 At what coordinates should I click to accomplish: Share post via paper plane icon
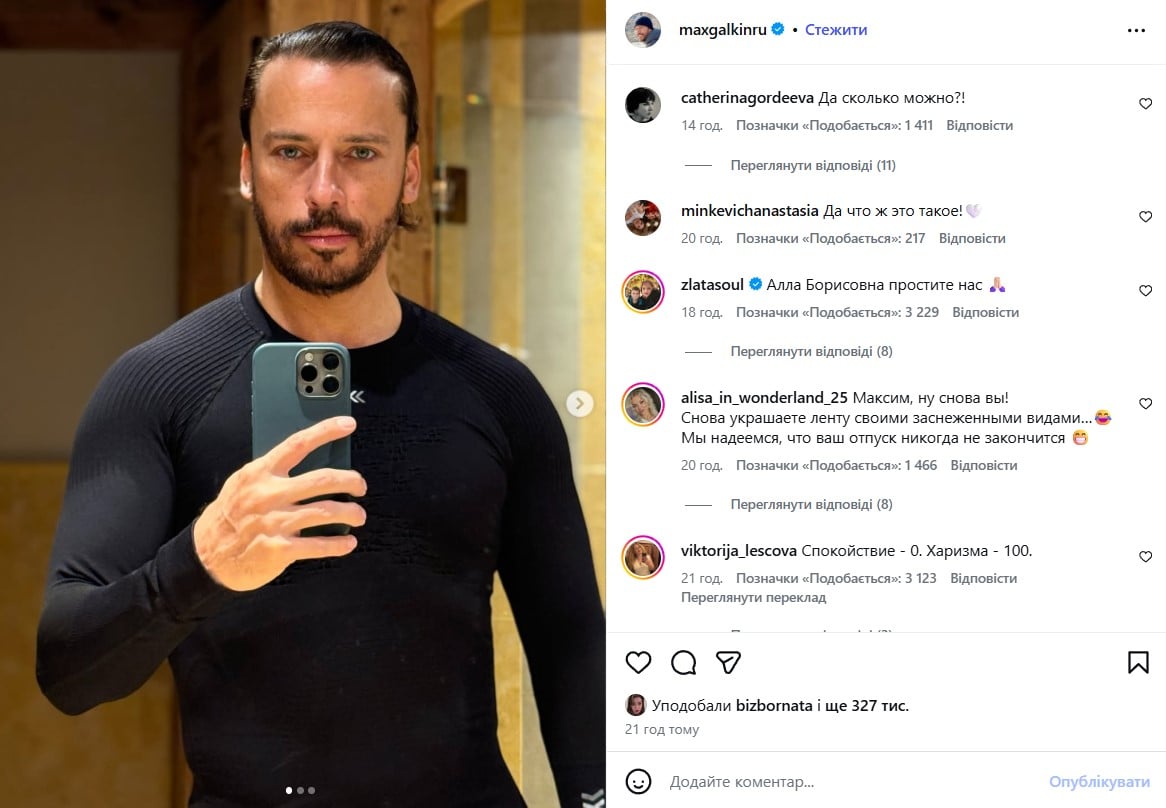[x=728, y=662]
